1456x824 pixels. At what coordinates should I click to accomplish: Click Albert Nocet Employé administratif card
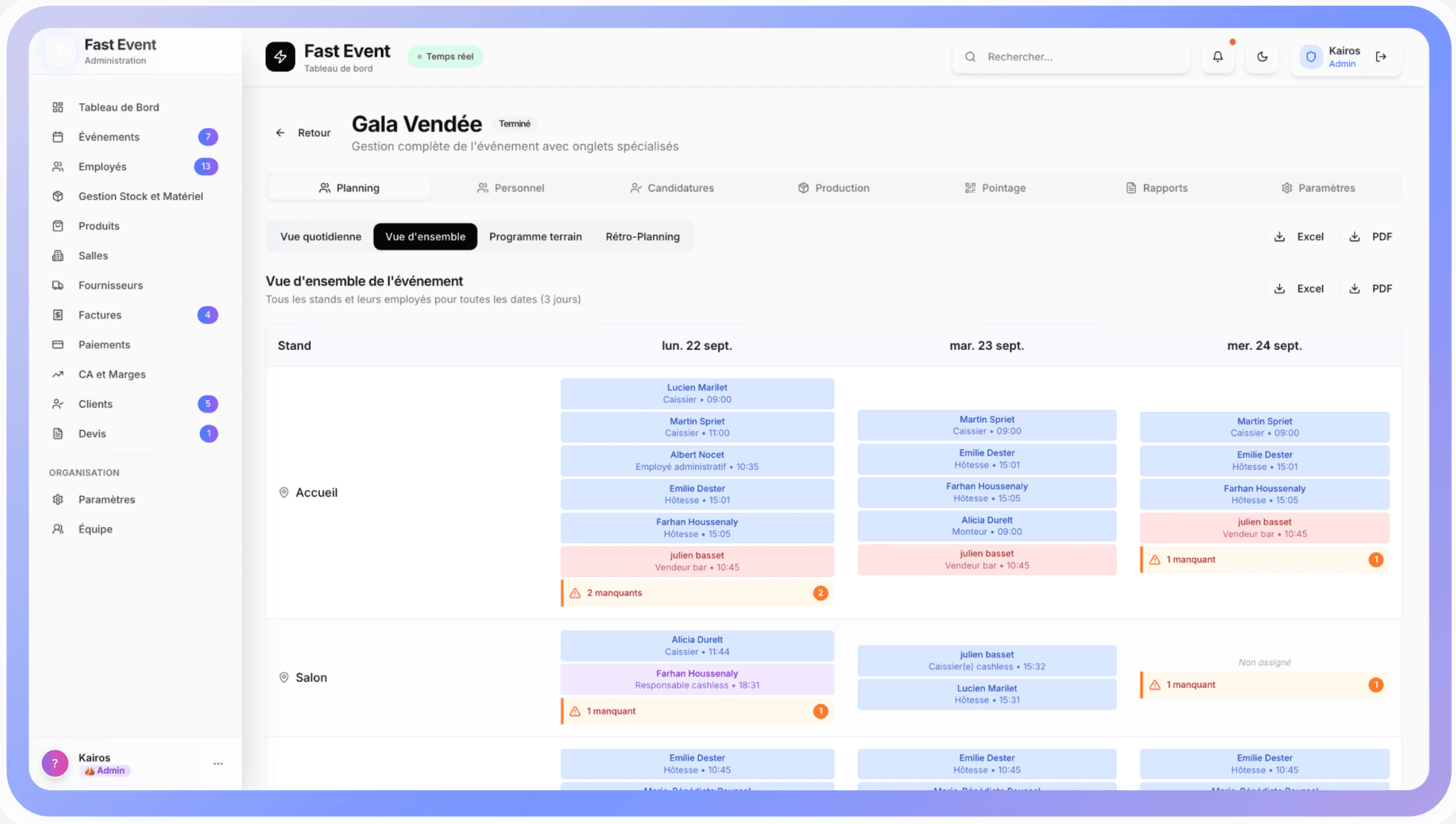click(697, 461)
